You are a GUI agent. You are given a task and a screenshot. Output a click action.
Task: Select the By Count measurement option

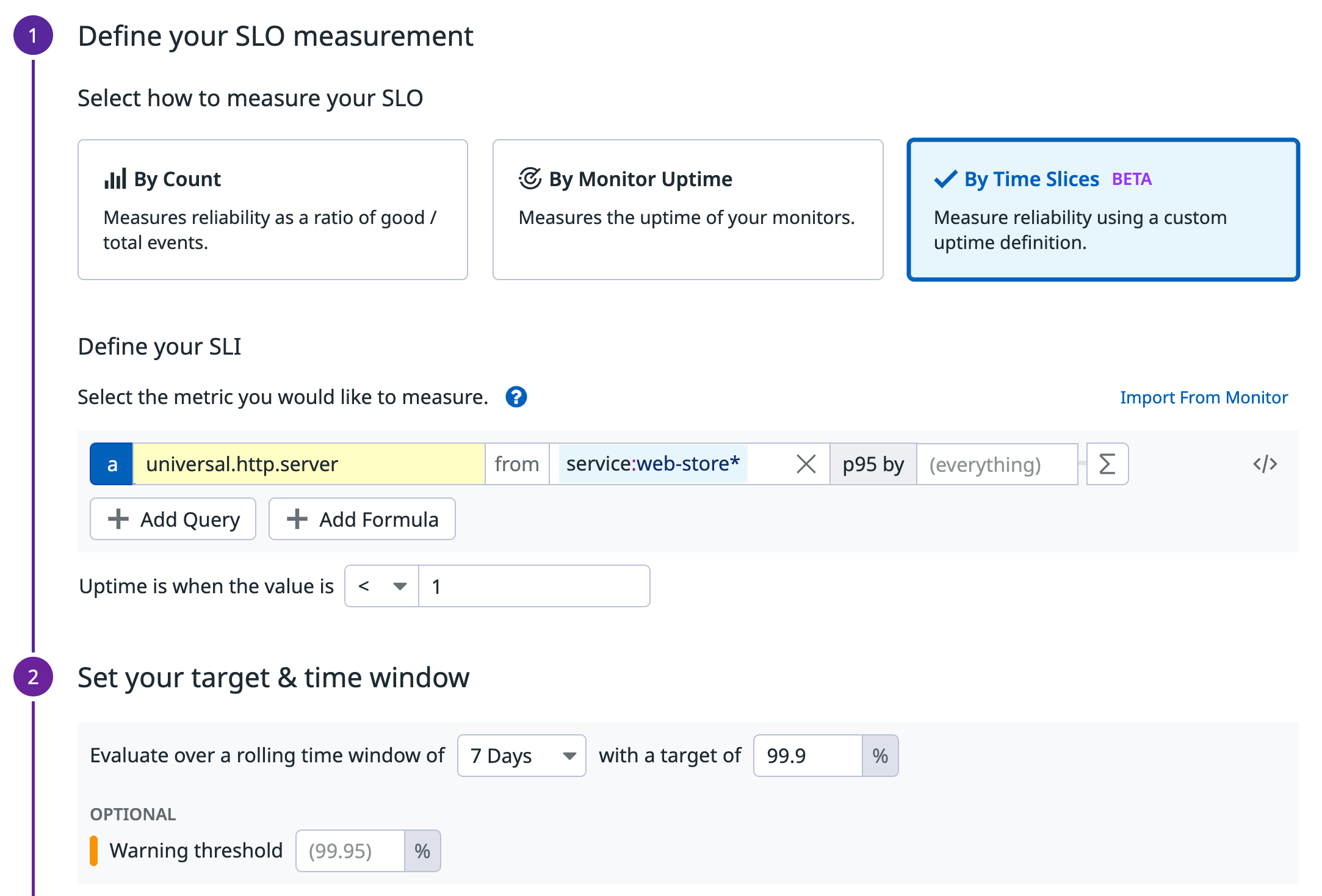(272, 209)
